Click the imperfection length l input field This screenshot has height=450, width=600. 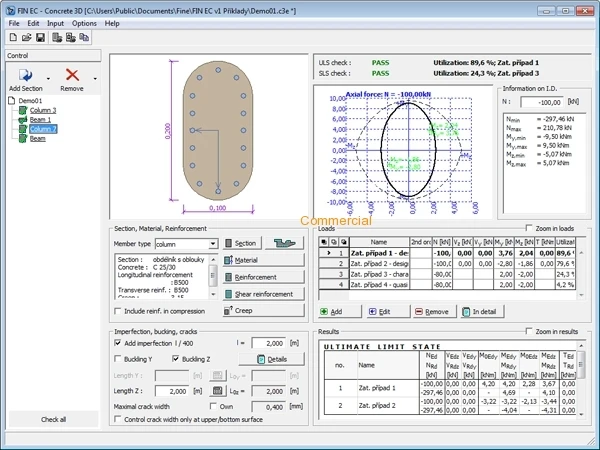[x=269, y=343]
